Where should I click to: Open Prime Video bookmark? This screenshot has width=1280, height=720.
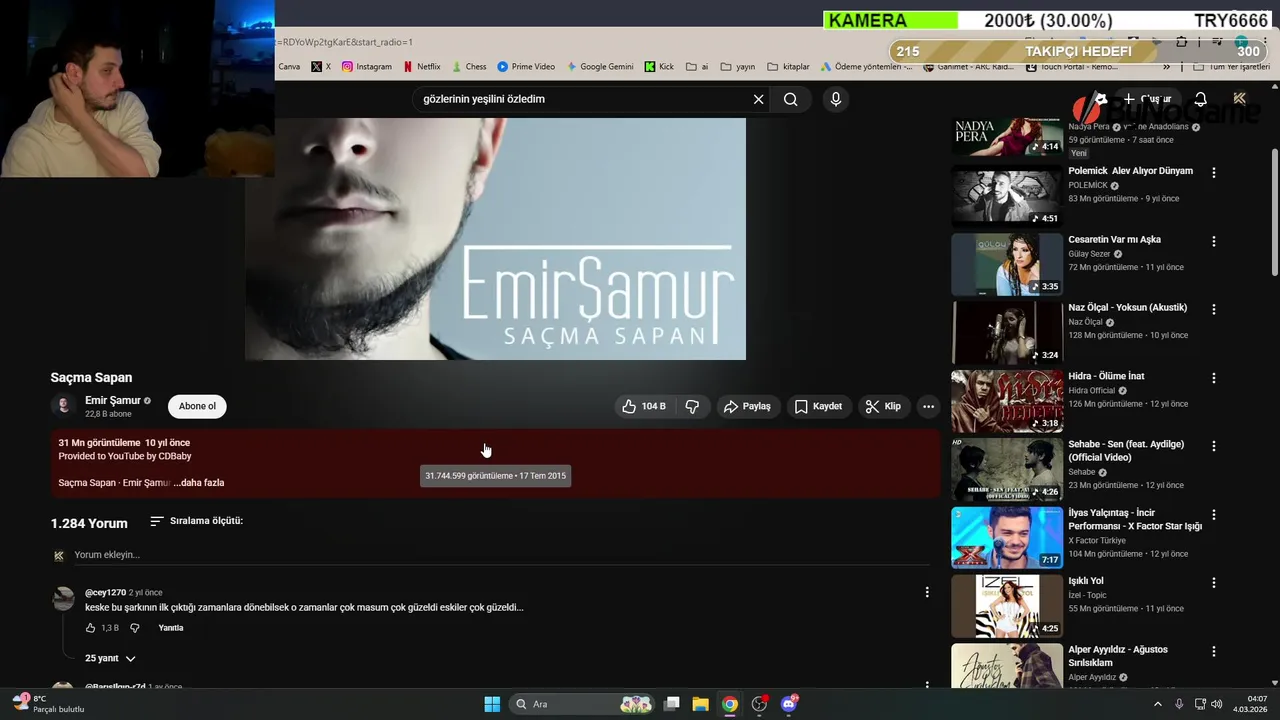point(526,67)
